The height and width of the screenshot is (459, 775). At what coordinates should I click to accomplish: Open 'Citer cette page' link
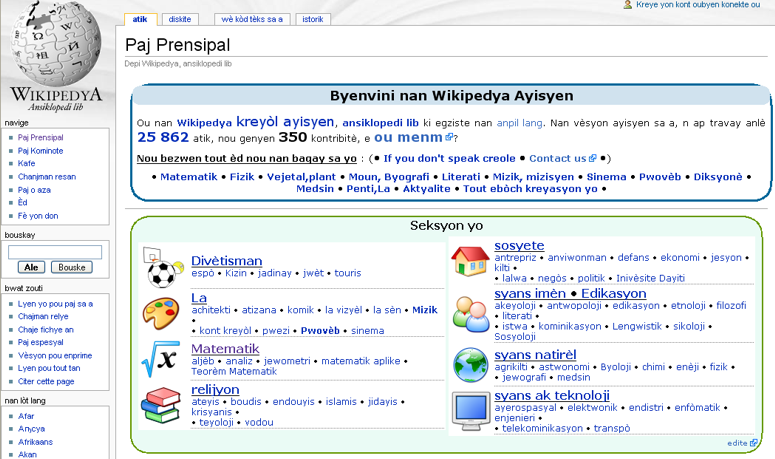tap(46, 381)
